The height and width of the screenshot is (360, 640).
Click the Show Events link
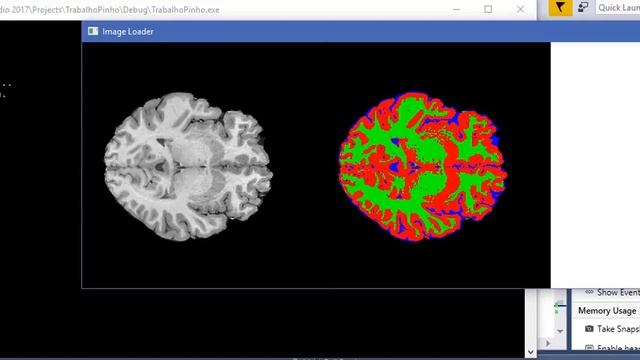click(x=618, y=293)
